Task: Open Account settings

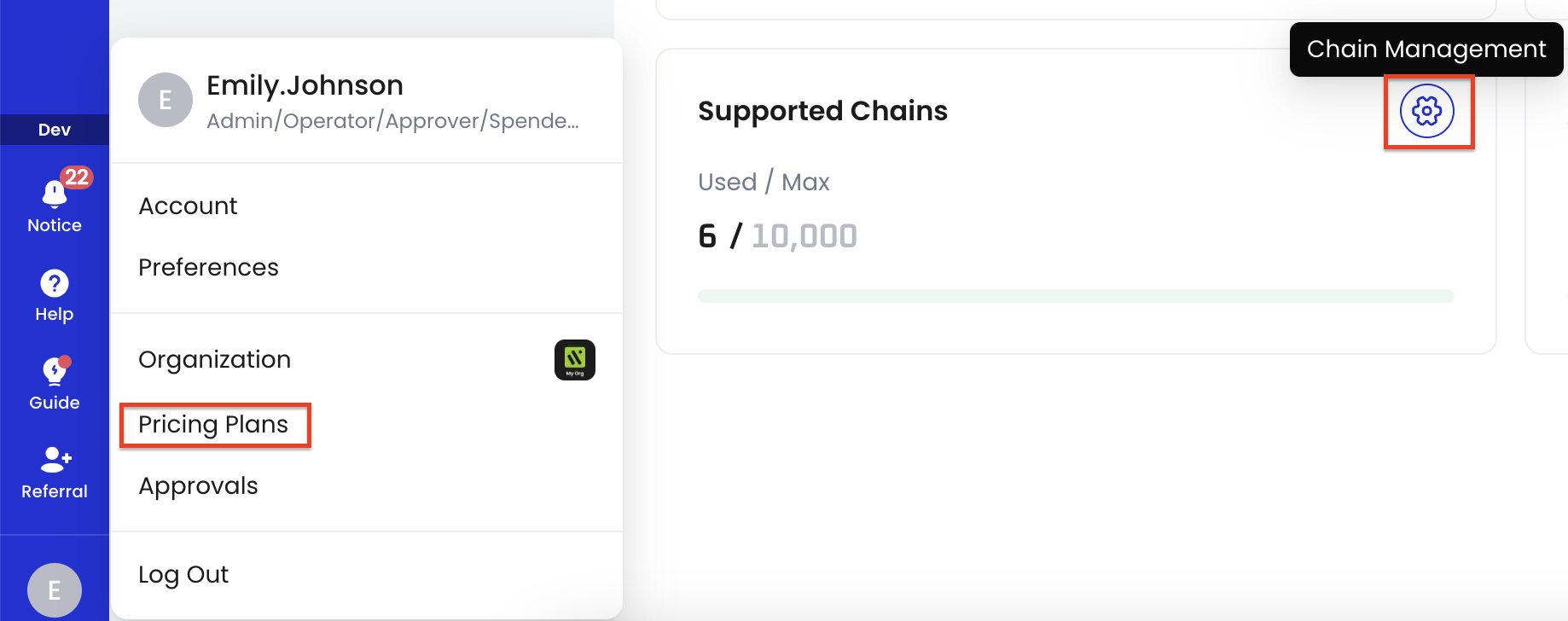Action: click(188, 205)
